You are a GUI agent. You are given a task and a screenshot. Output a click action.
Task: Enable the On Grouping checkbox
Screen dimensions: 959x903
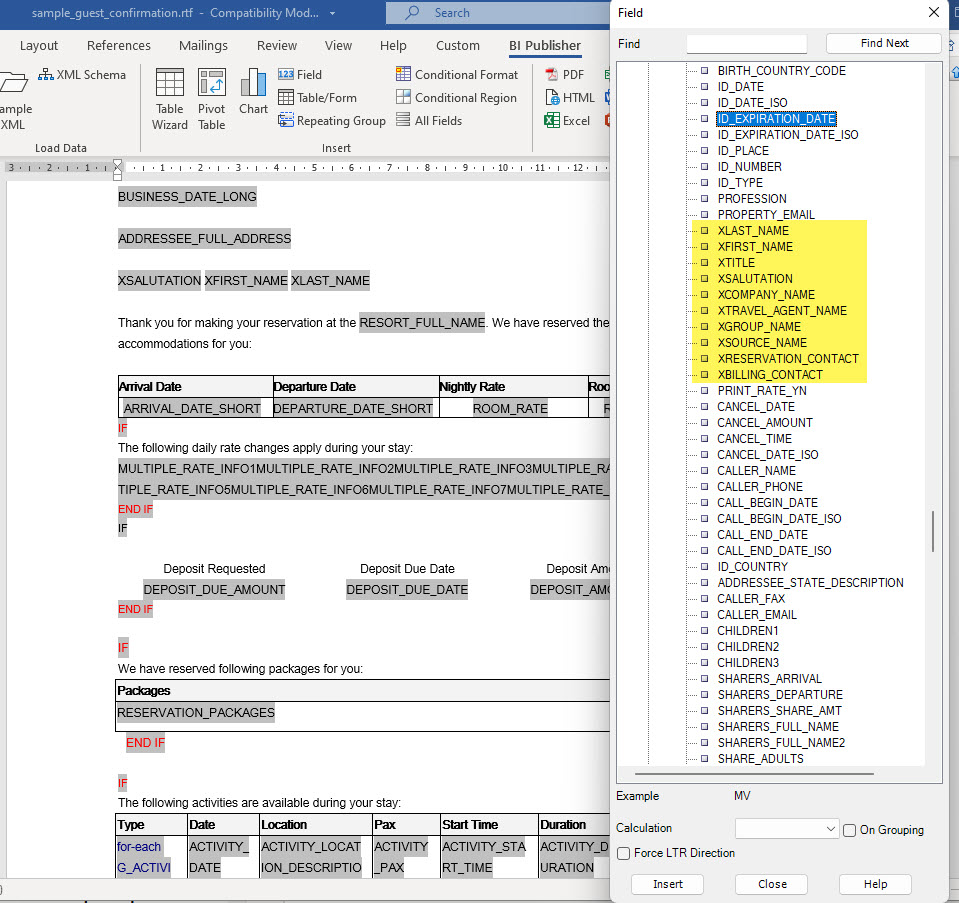848,830
